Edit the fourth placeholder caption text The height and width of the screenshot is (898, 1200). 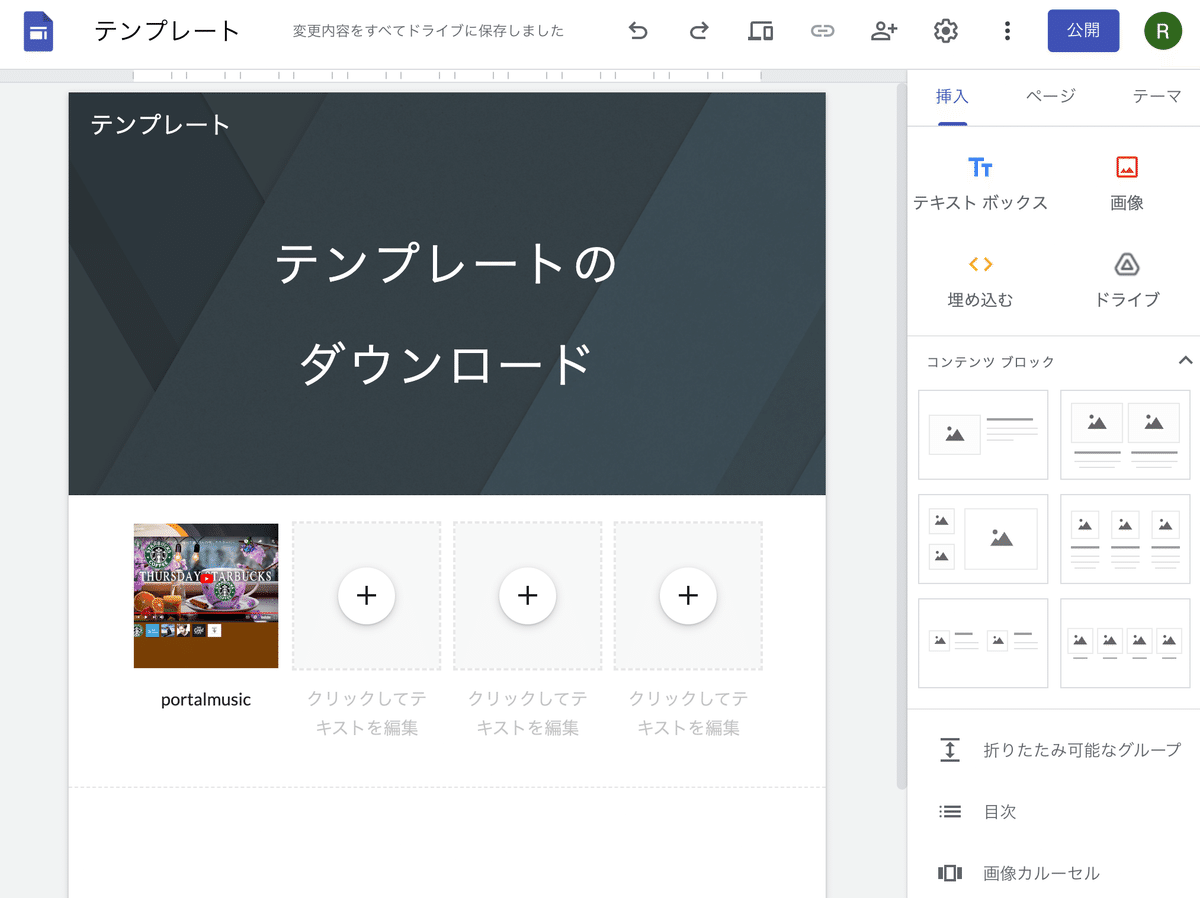688,713
